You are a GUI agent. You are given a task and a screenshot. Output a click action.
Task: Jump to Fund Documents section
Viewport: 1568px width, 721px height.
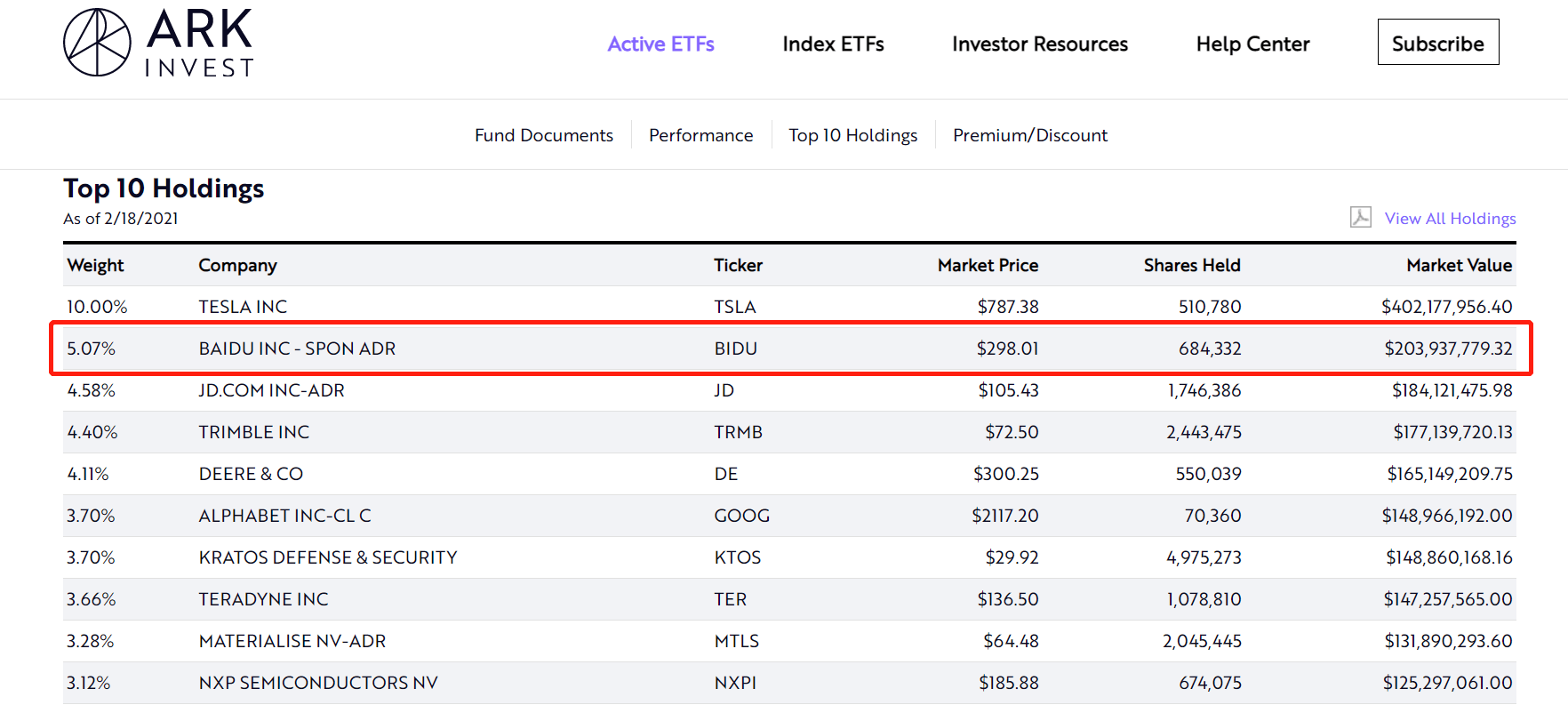(543, 135)
